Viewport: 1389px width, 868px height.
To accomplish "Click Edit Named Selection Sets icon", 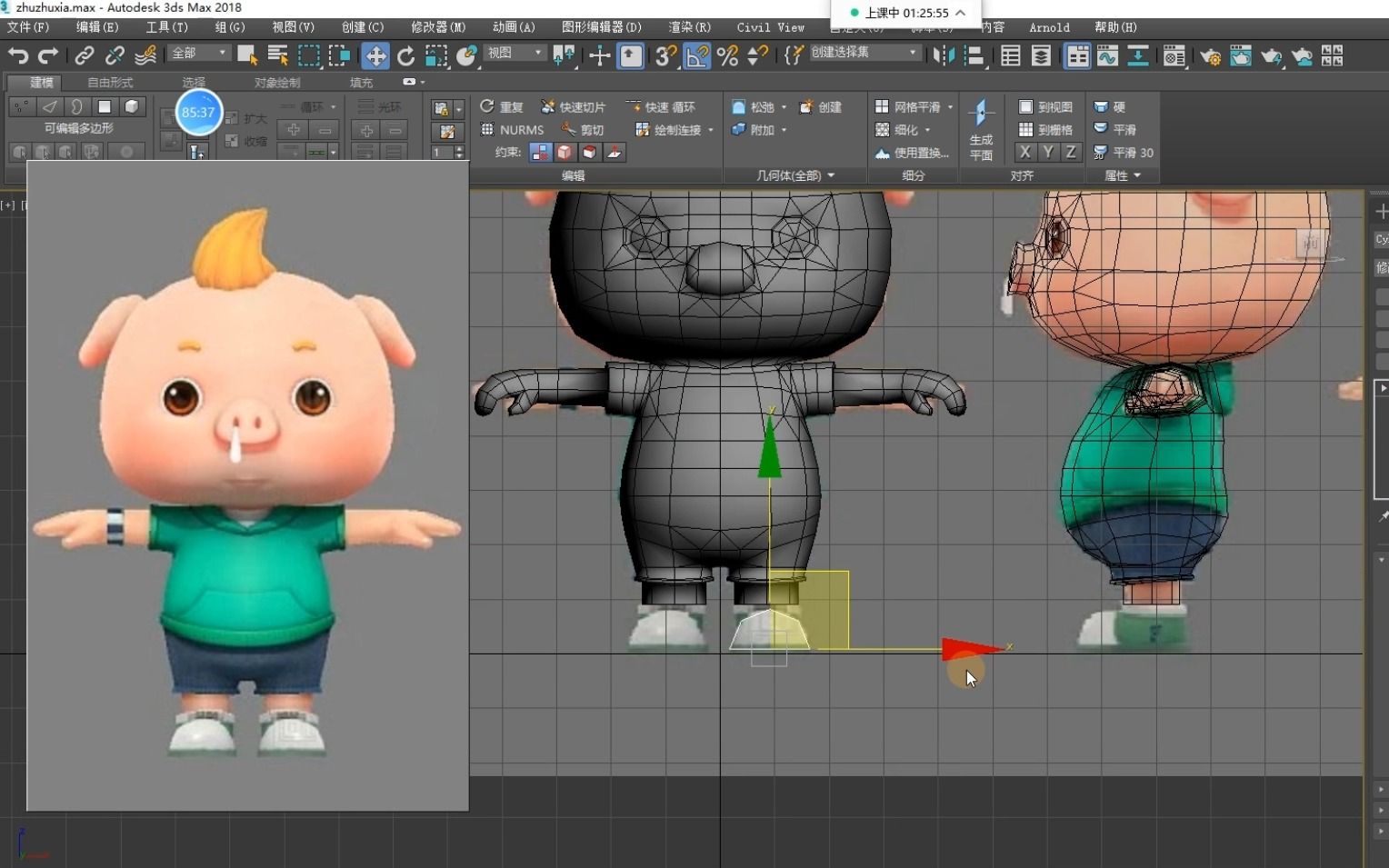I will tap(793, 56).
